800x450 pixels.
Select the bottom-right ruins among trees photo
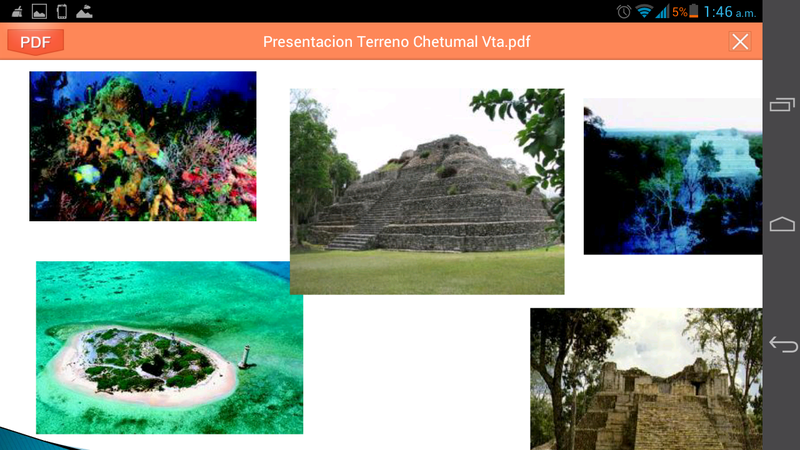pyautogui.click(x=646, y=379)
